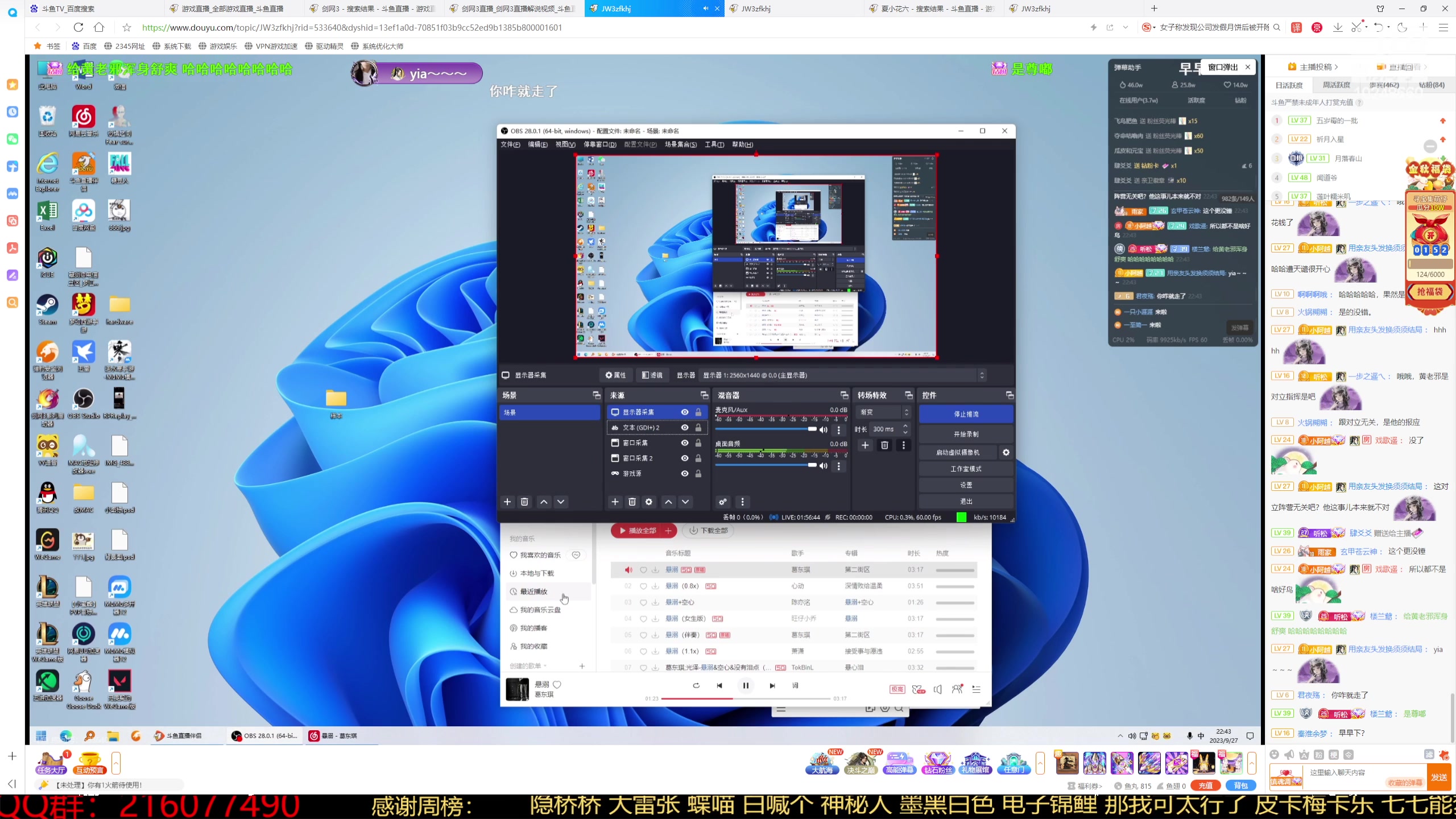The width and height of the screenshot is (1456, 819).
Task: Bookmark page with star icon in browser
Action: point(127,27)
